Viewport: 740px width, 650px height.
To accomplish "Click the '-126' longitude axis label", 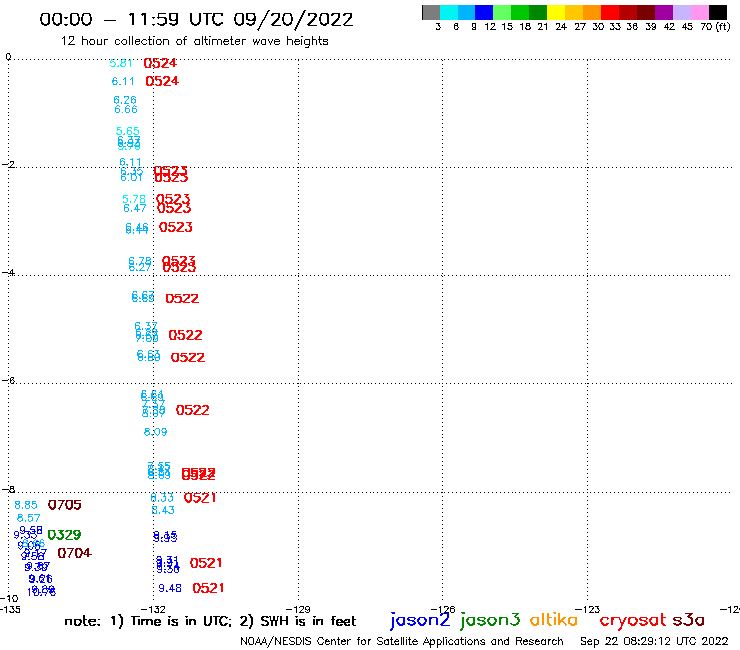I will coord(443,609).
